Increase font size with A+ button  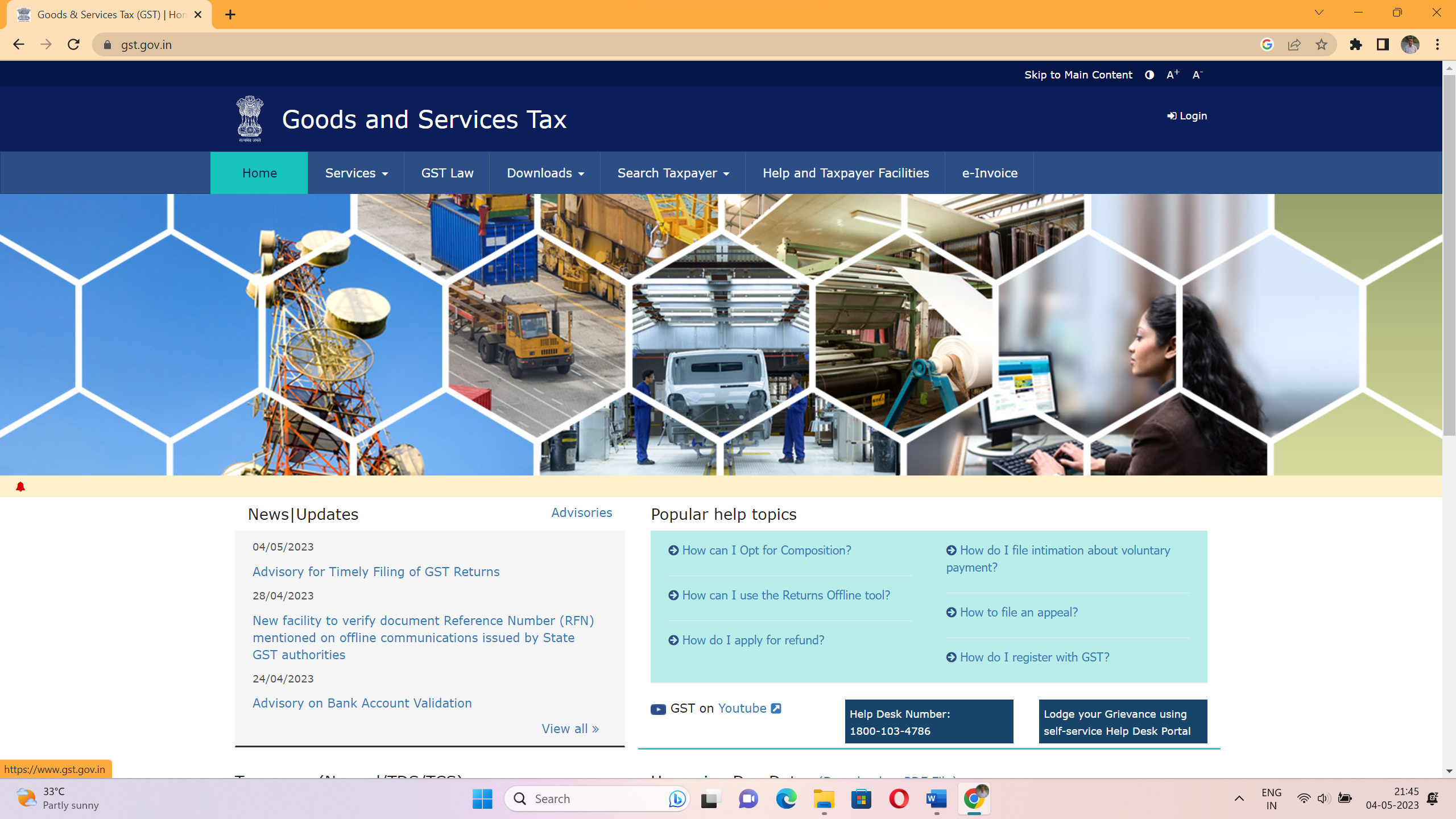[1172, 75]
